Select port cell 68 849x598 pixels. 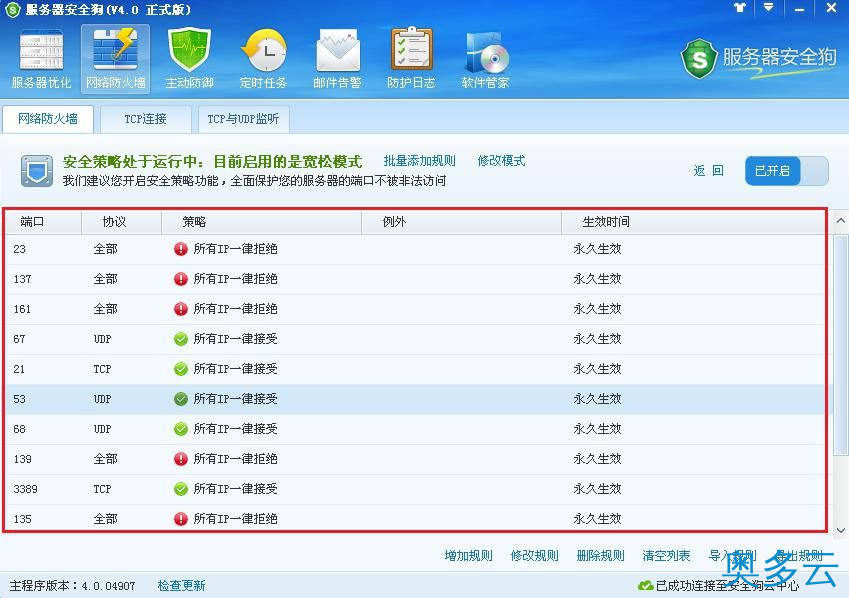pyautogui.click(x=19, y=429)
